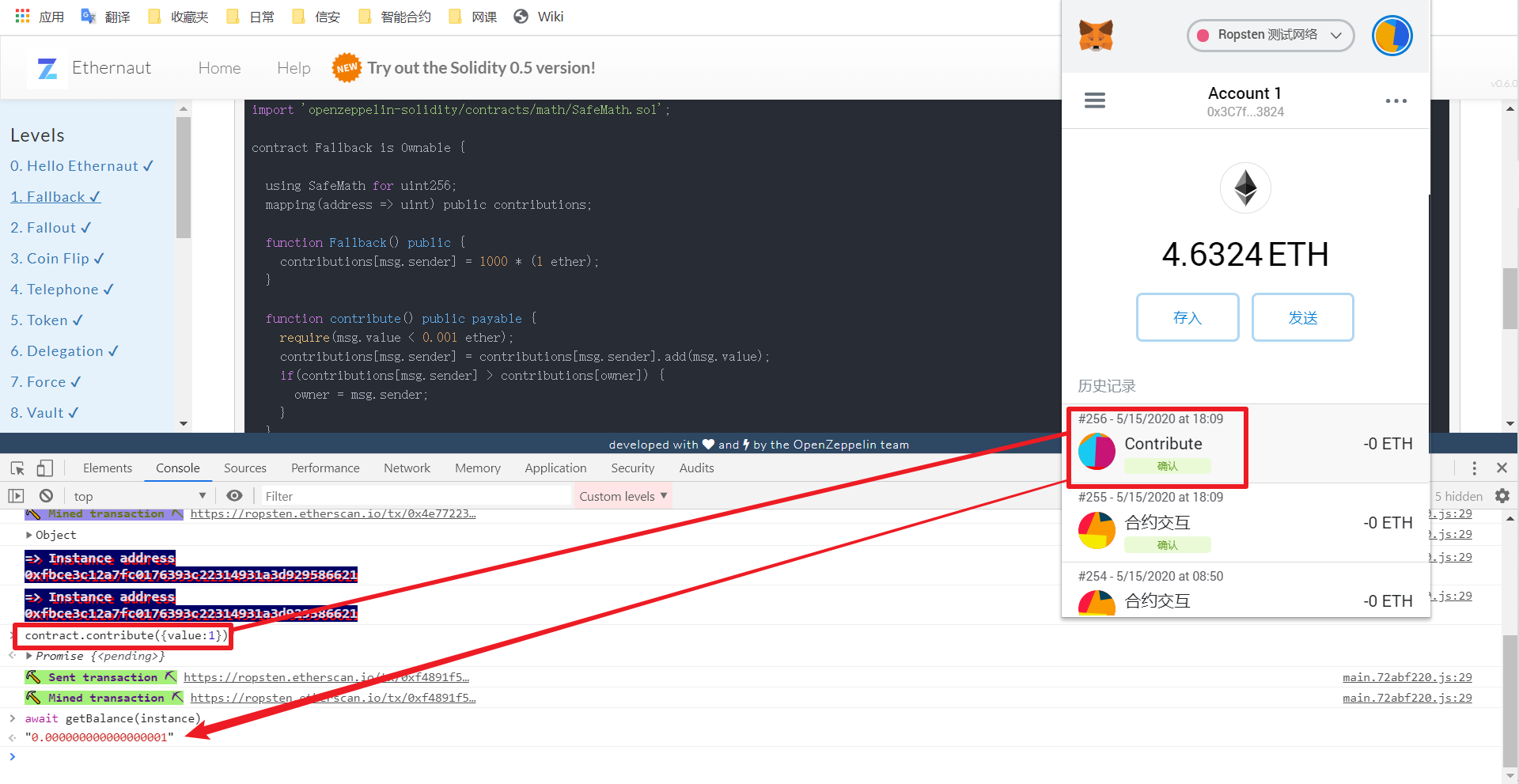Try out the Solidity 0.5 version link
Screen dimensions: 1519x784
pyautogui.click(x=481, y=68)
